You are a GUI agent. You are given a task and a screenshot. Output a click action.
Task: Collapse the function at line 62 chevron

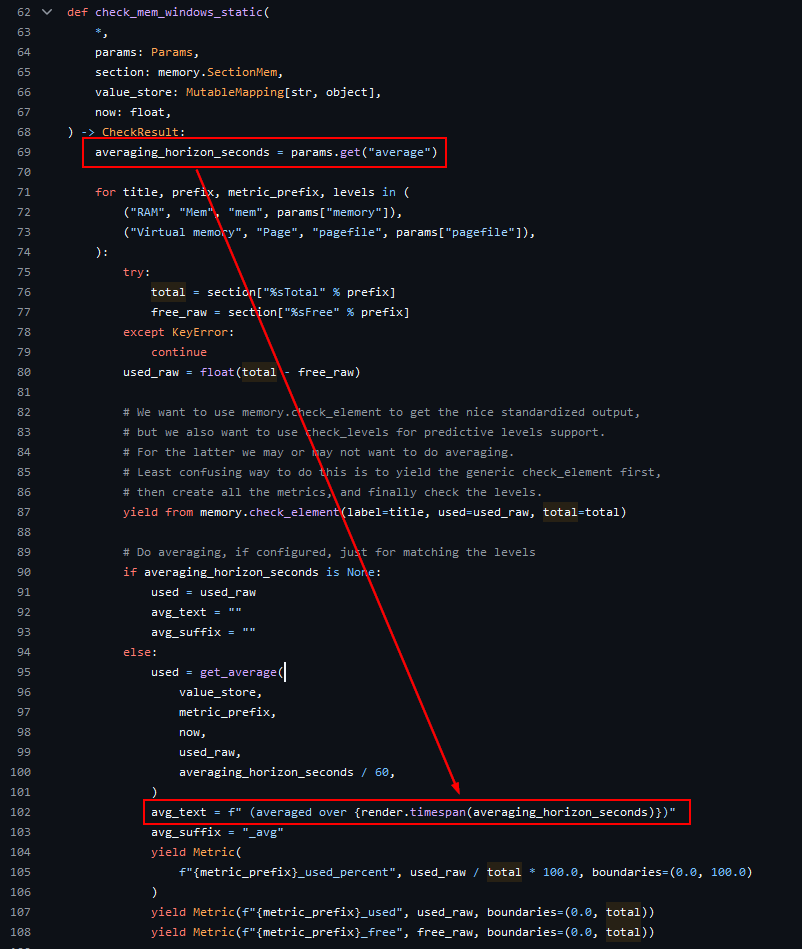47,12
